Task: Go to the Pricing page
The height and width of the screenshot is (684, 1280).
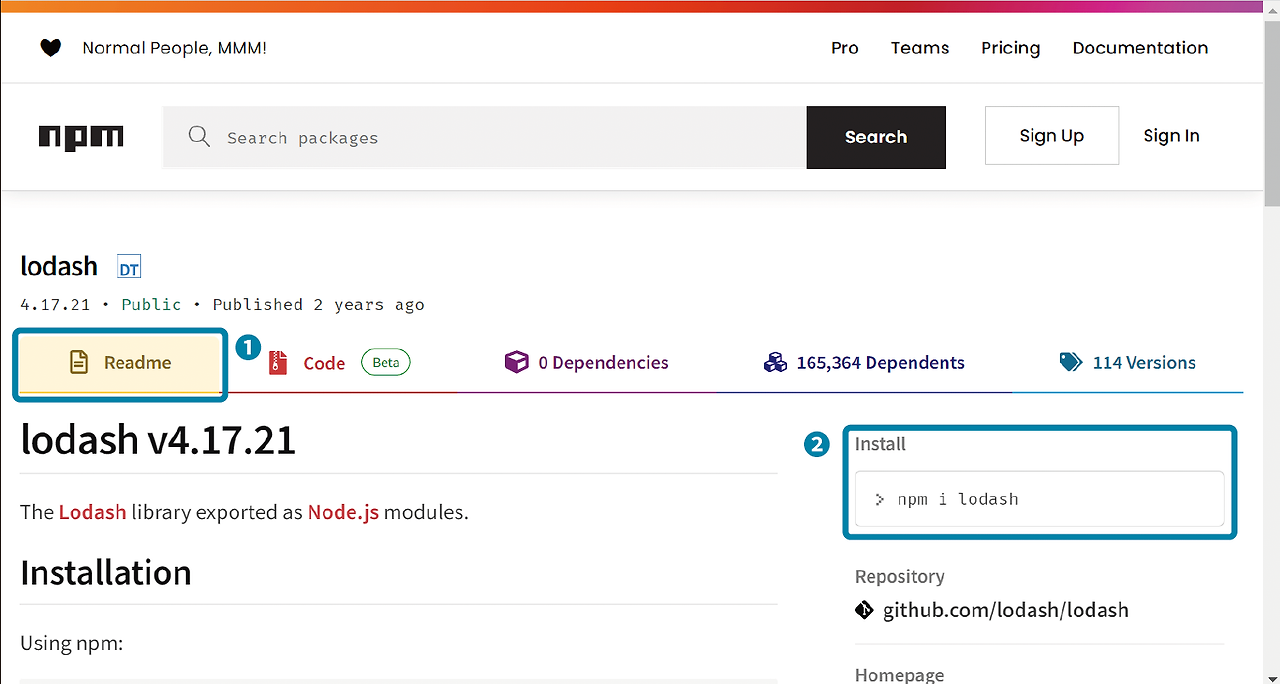Action: pyautogui.click(x=1010, y=48)
